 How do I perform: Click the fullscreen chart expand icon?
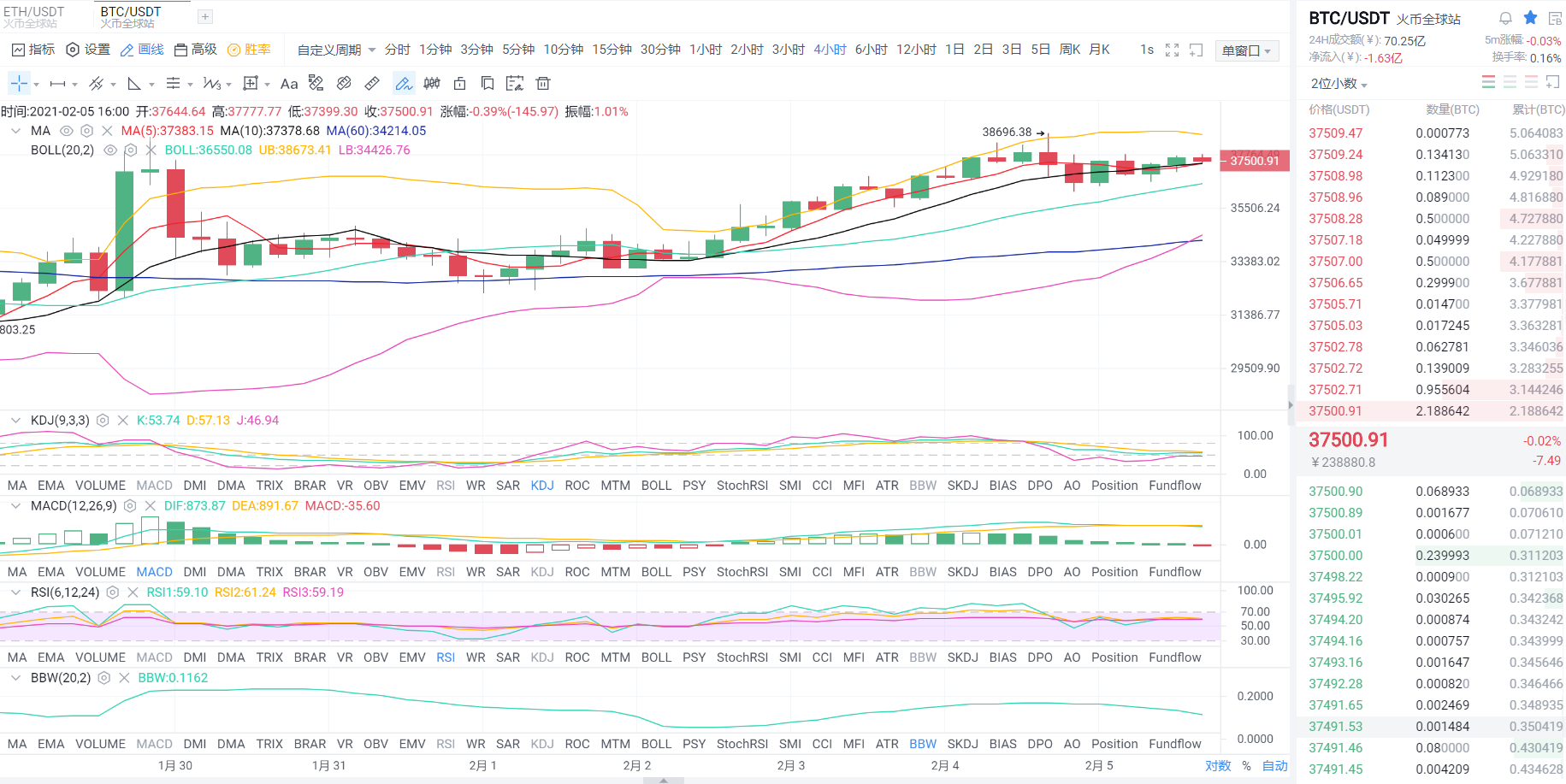pyautogui.click(x=1171, y=50)
